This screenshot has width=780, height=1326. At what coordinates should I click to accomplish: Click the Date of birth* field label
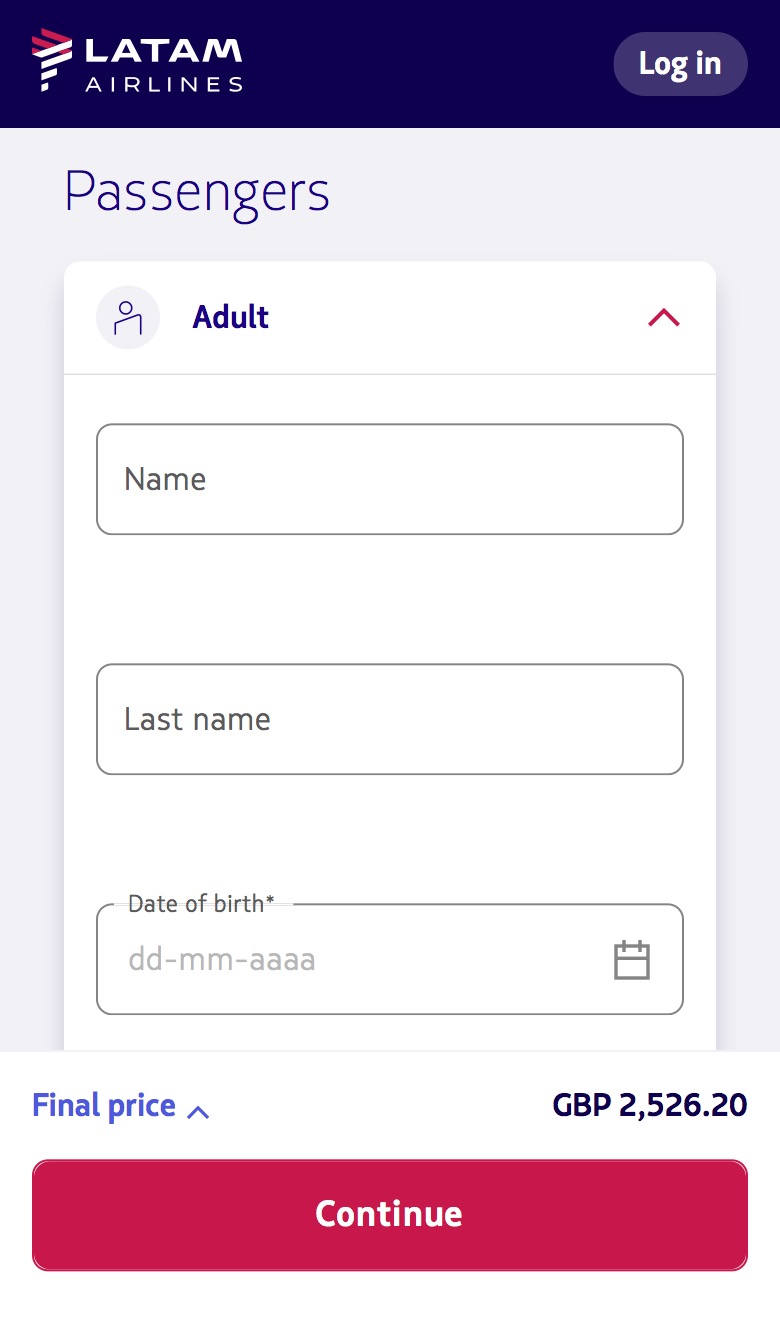pyautogui.click(x=202, y=904)
